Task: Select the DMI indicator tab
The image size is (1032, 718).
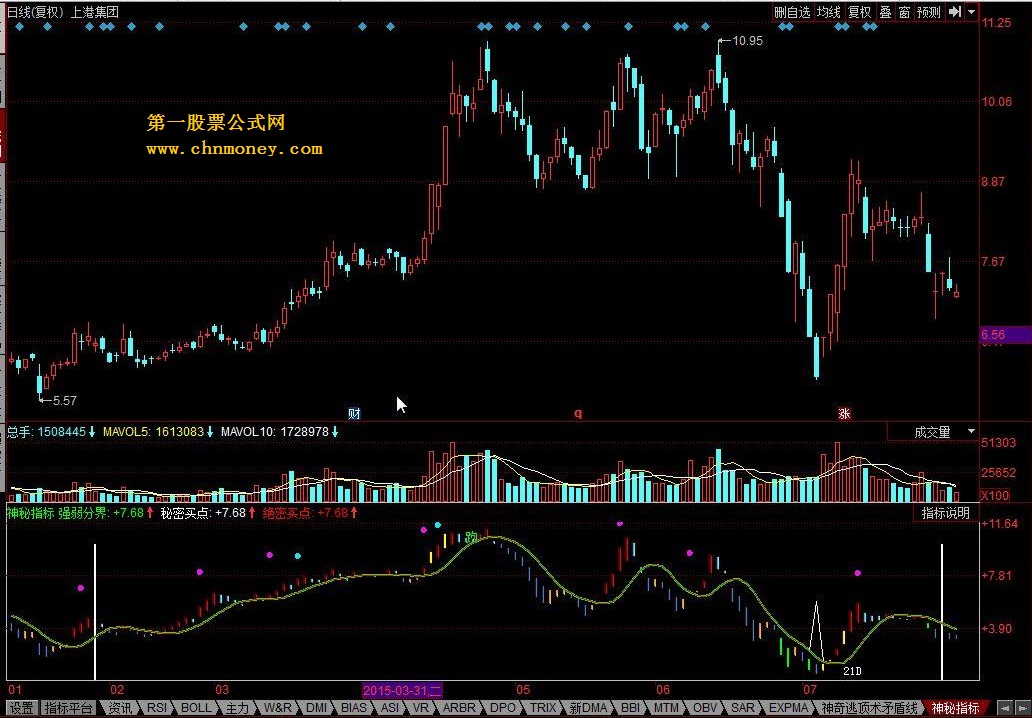Action: (317, 708)
